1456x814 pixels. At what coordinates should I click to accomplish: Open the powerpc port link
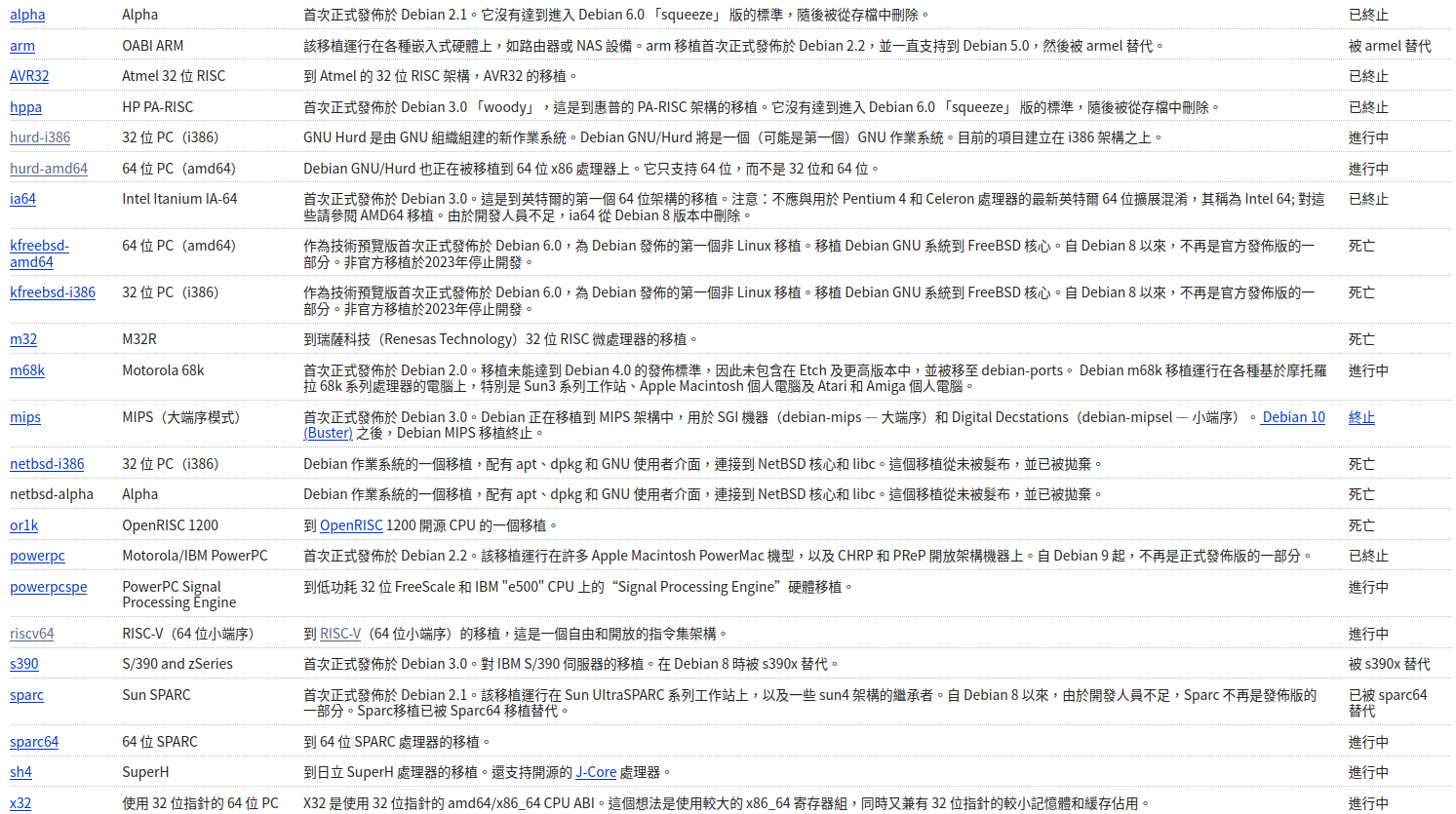pyautogui.click(x=37, y=556)
